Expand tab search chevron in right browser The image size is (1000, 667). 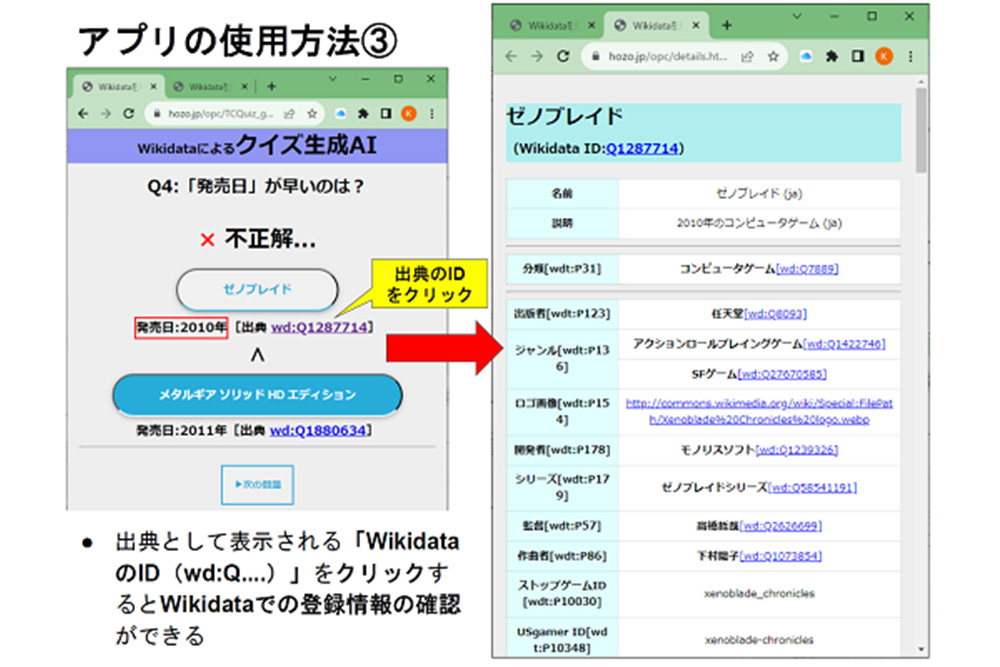797,17
